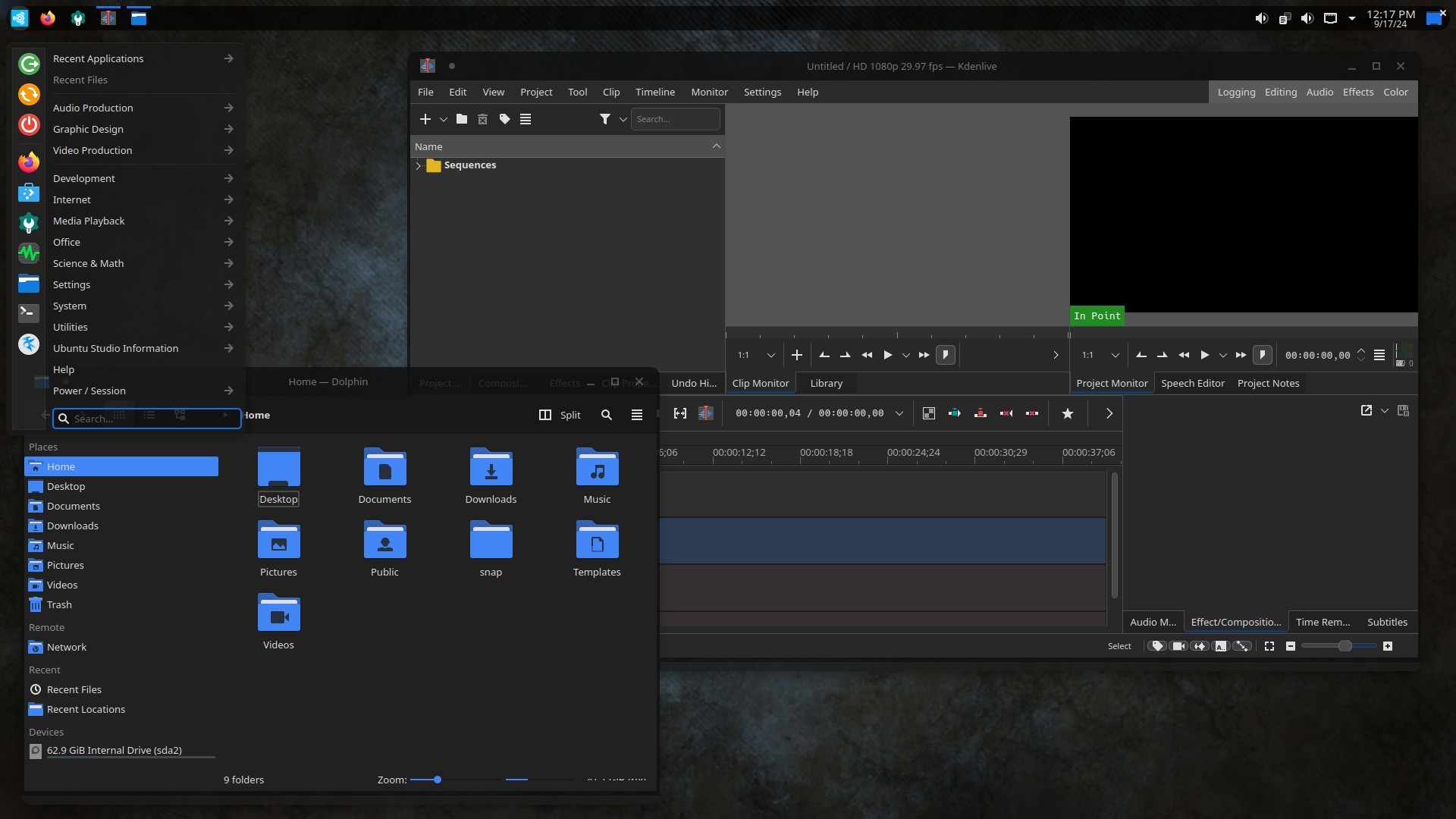Switch to the Speech Editor tab
The width and height of the screenshot is (1456, 819).
click(x=1192, y=383)
